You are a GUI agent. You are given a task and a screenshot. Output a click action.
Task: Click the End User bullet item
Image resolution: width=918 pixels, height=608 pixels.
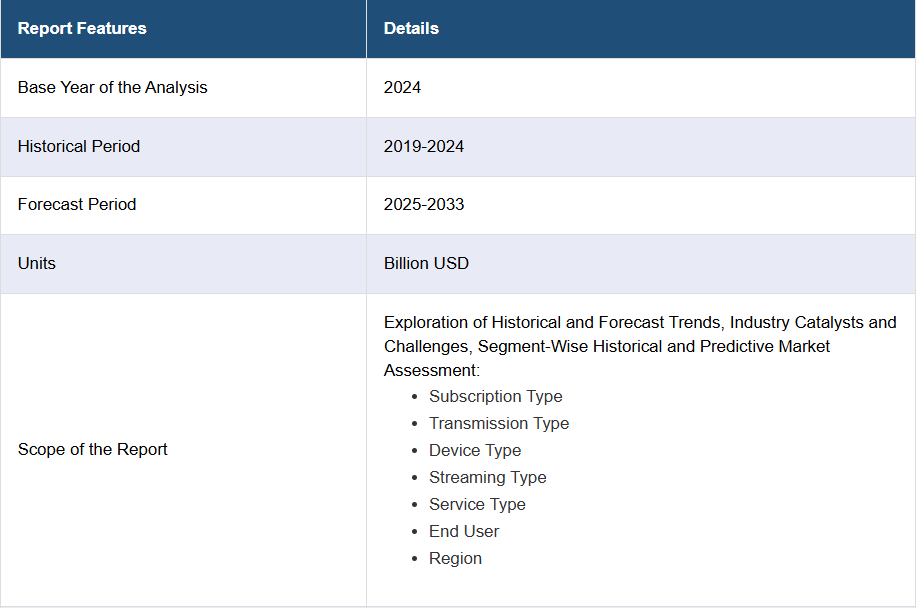[x=464, y=531]
